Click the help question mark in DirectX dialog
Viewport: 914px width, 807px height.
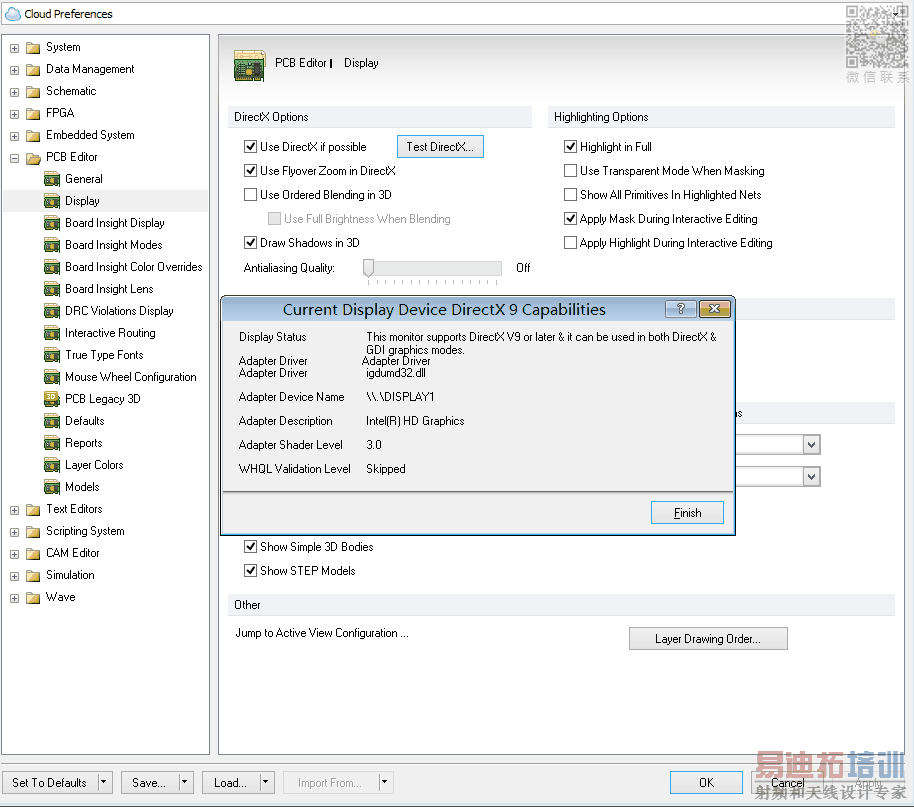tap(680, 309)
